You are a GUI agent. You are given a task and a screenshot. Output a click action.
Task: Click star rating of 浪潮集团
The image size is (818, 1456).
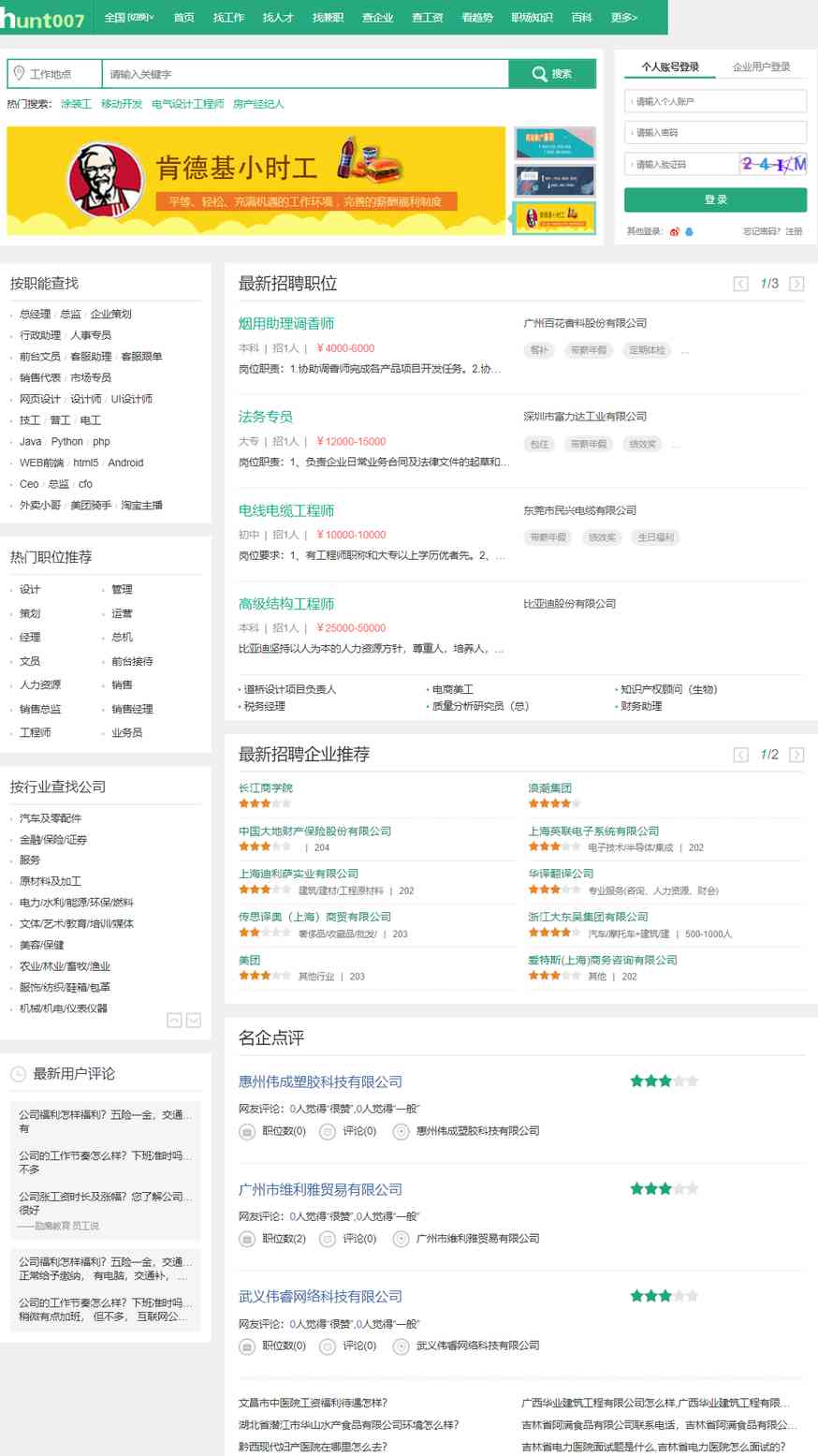(554, 803)
